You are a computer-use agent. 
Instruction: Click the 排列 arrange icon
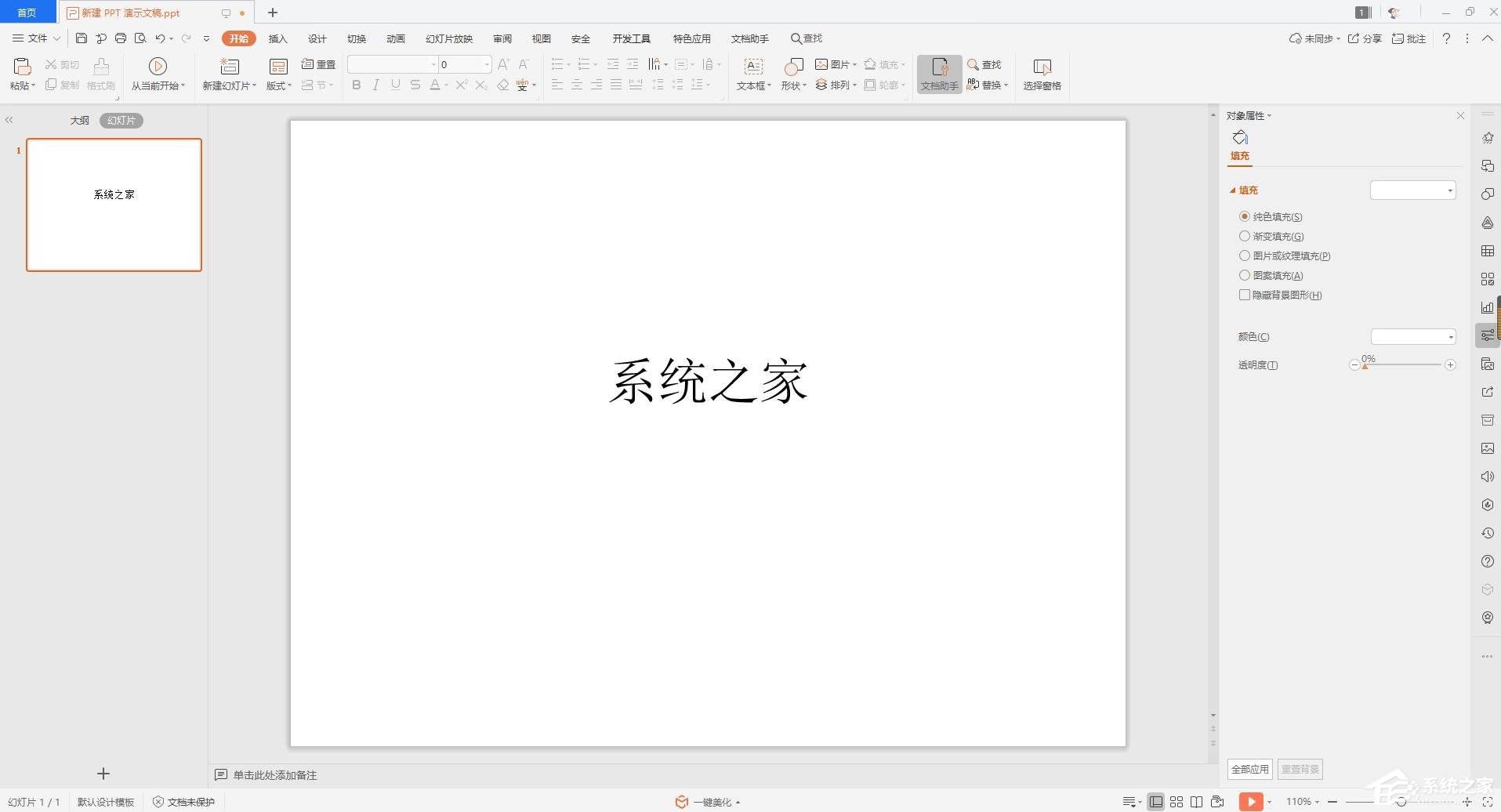click(x=835, y=85)
